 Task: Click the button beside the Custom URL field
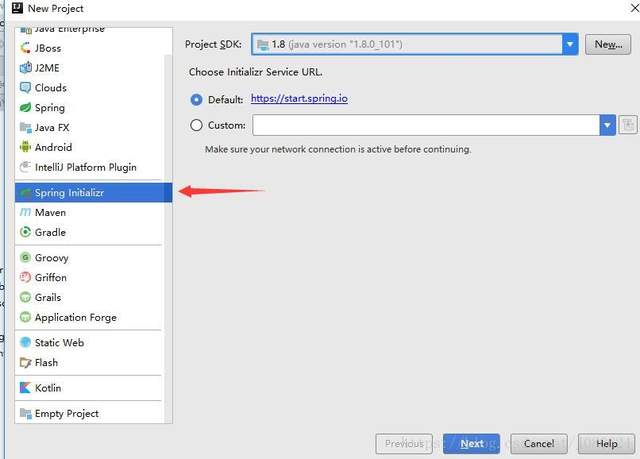628,125
